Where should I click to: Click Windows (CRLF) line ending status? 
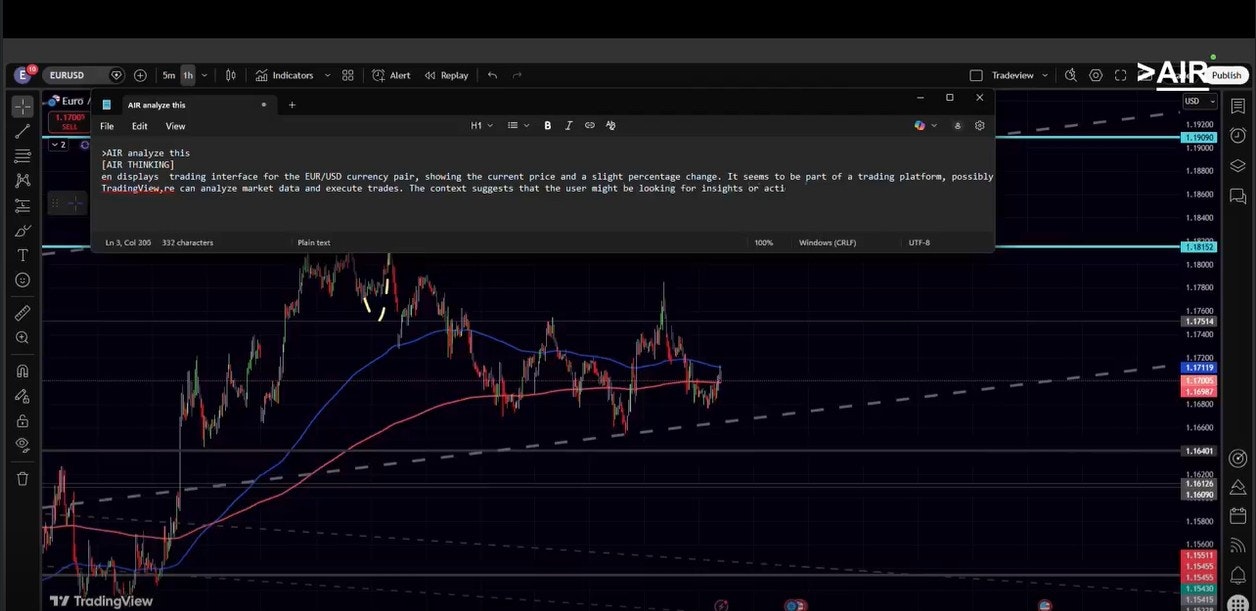pyautogui.click(x=827, y=242)
